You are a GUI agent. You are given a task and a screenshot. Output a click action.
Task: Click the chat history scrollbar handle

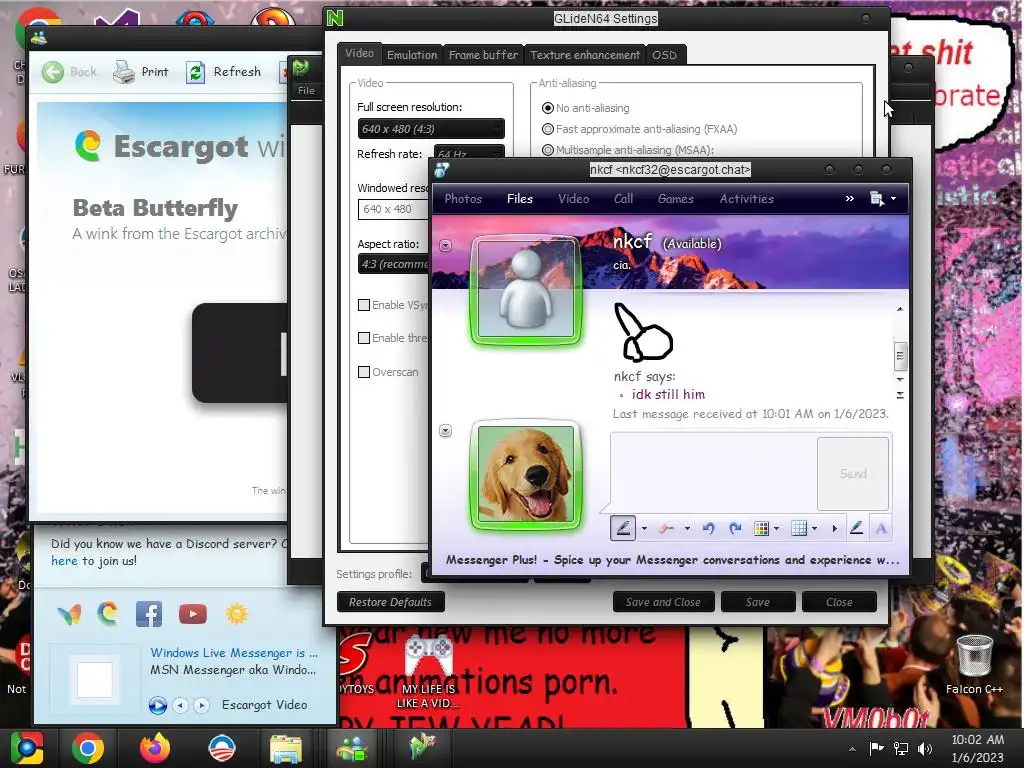[x=900, y=355]
